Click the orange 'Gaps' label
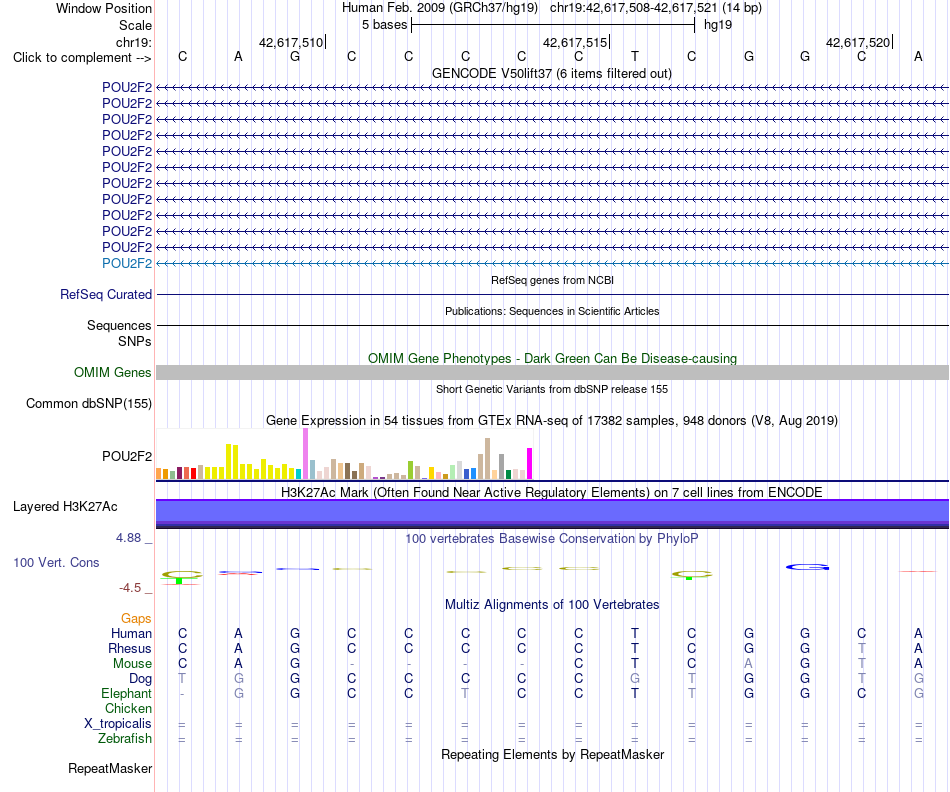 click(x=136, y=618)
